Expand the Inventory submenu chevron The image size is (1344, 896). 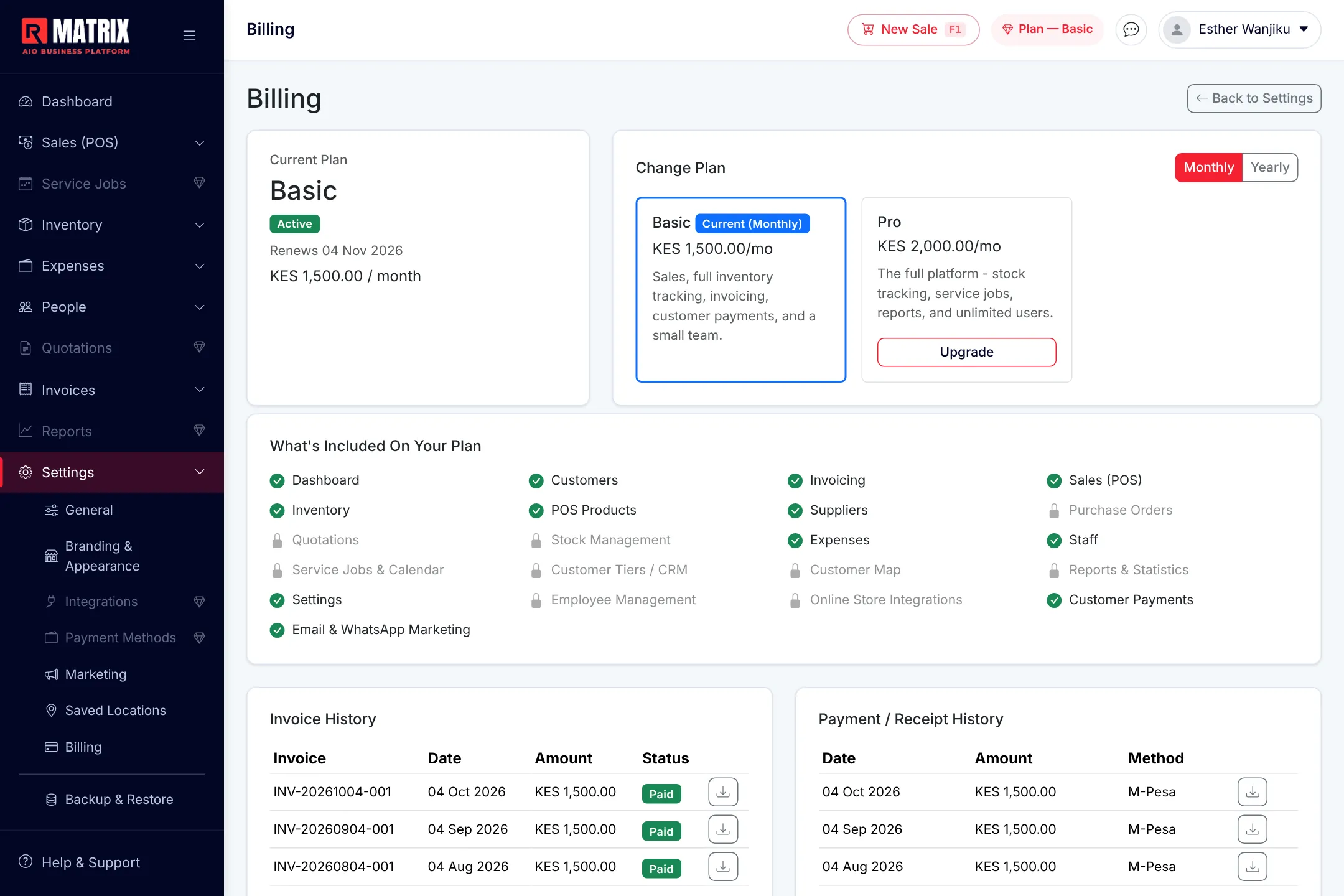[200, 225]
